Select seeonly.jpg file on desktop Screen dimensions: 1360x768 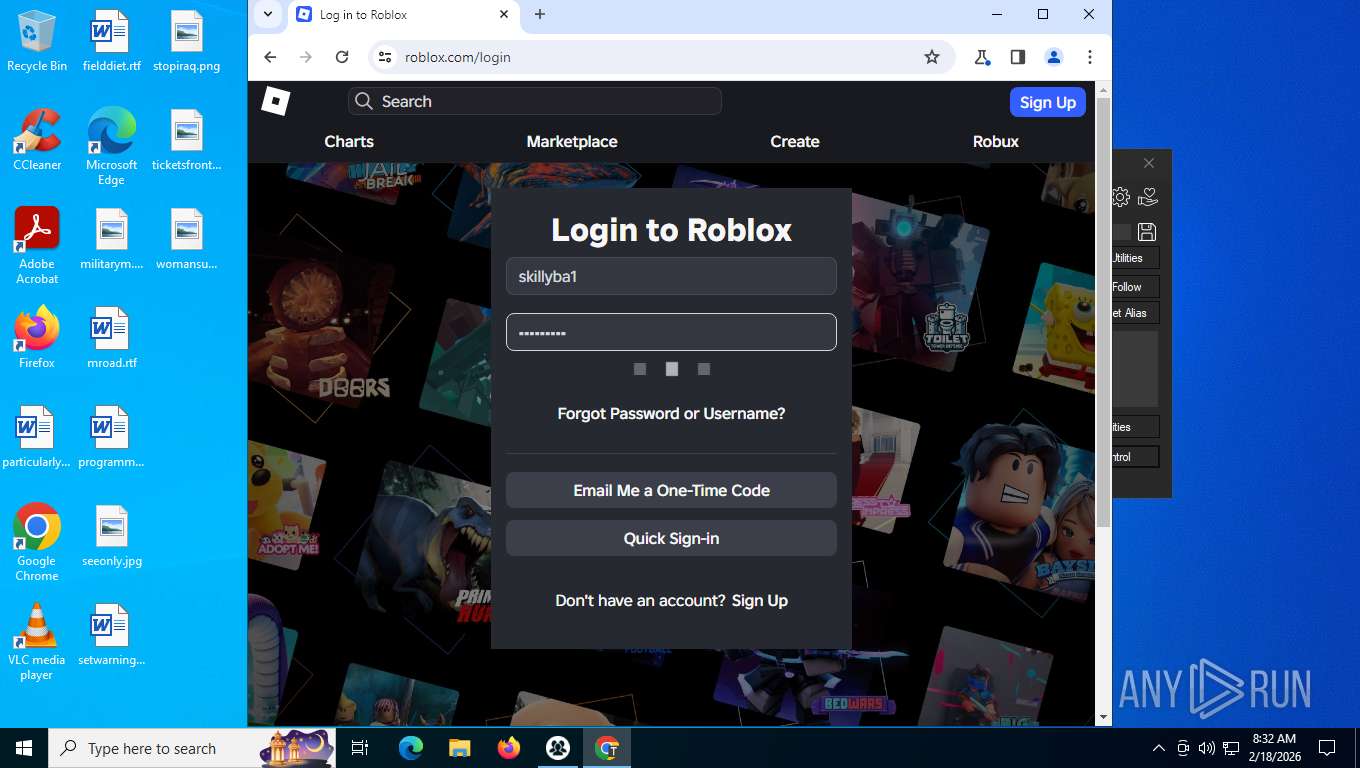point(111,536)
